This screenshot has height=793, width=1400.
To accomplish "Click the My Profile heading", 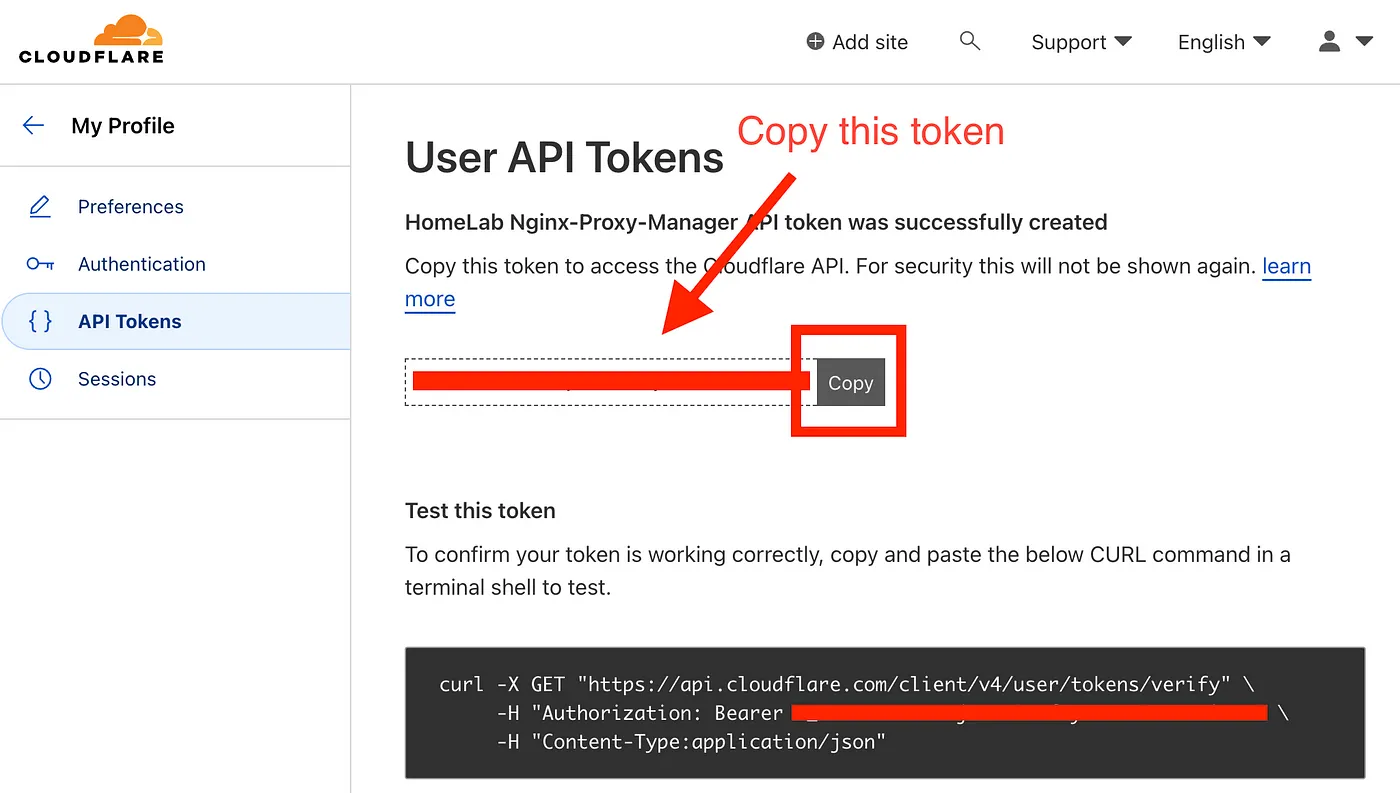I will [x=123, y=126].
